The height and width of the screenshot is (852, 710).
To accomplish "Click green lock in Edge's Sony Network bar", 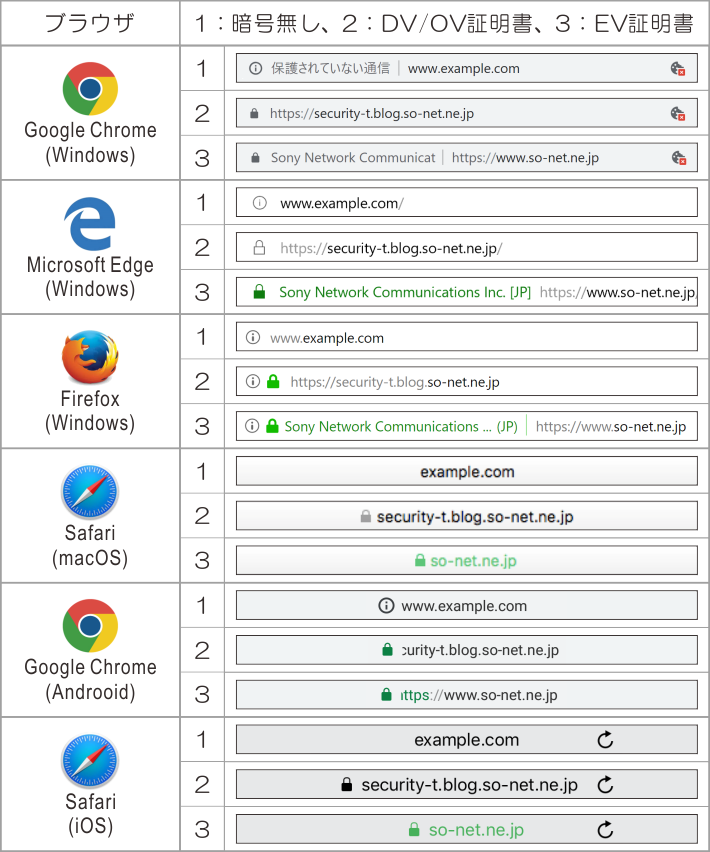I will point(259,292).
